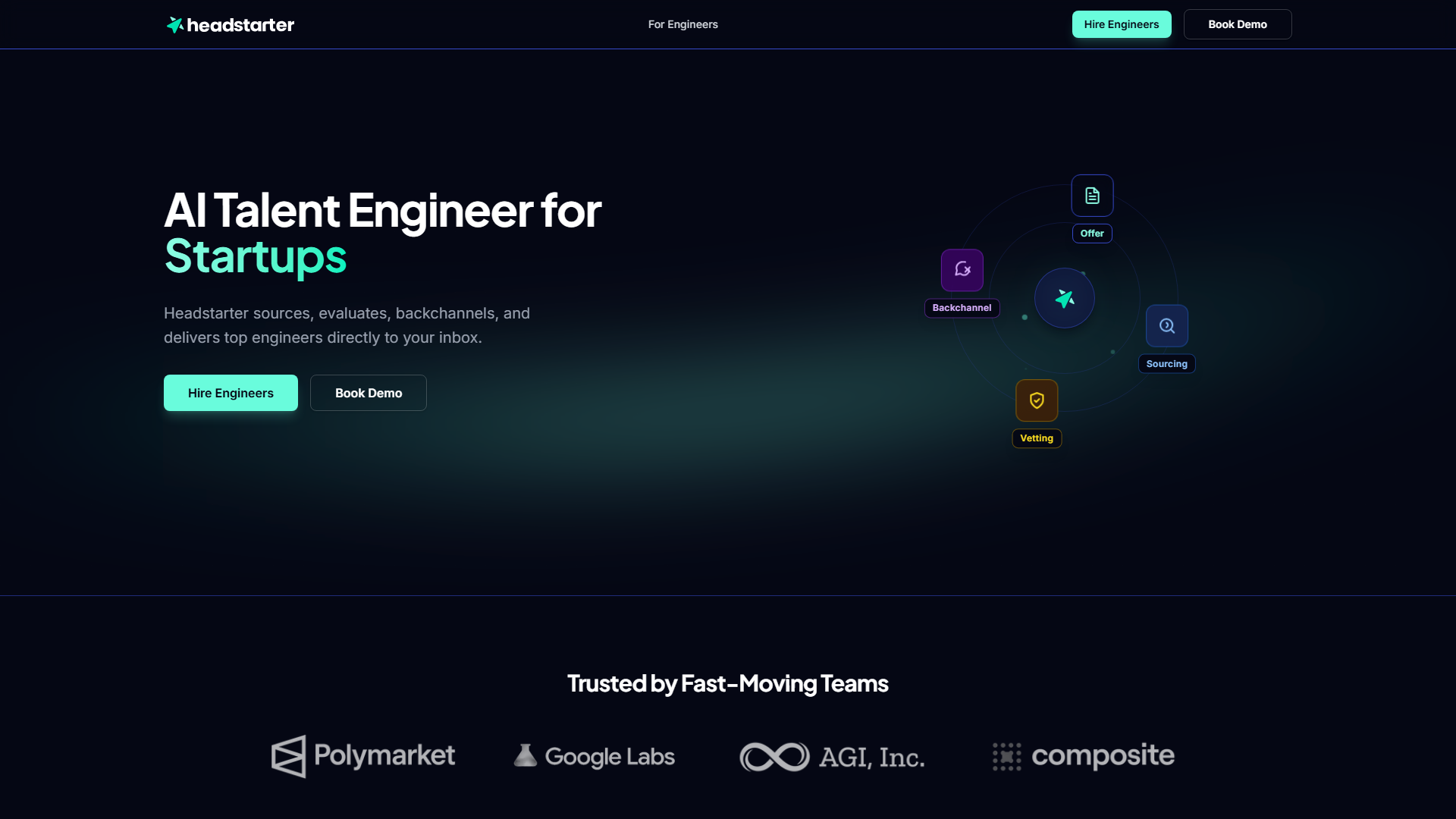Click the Backchannel chat icon

962,270
